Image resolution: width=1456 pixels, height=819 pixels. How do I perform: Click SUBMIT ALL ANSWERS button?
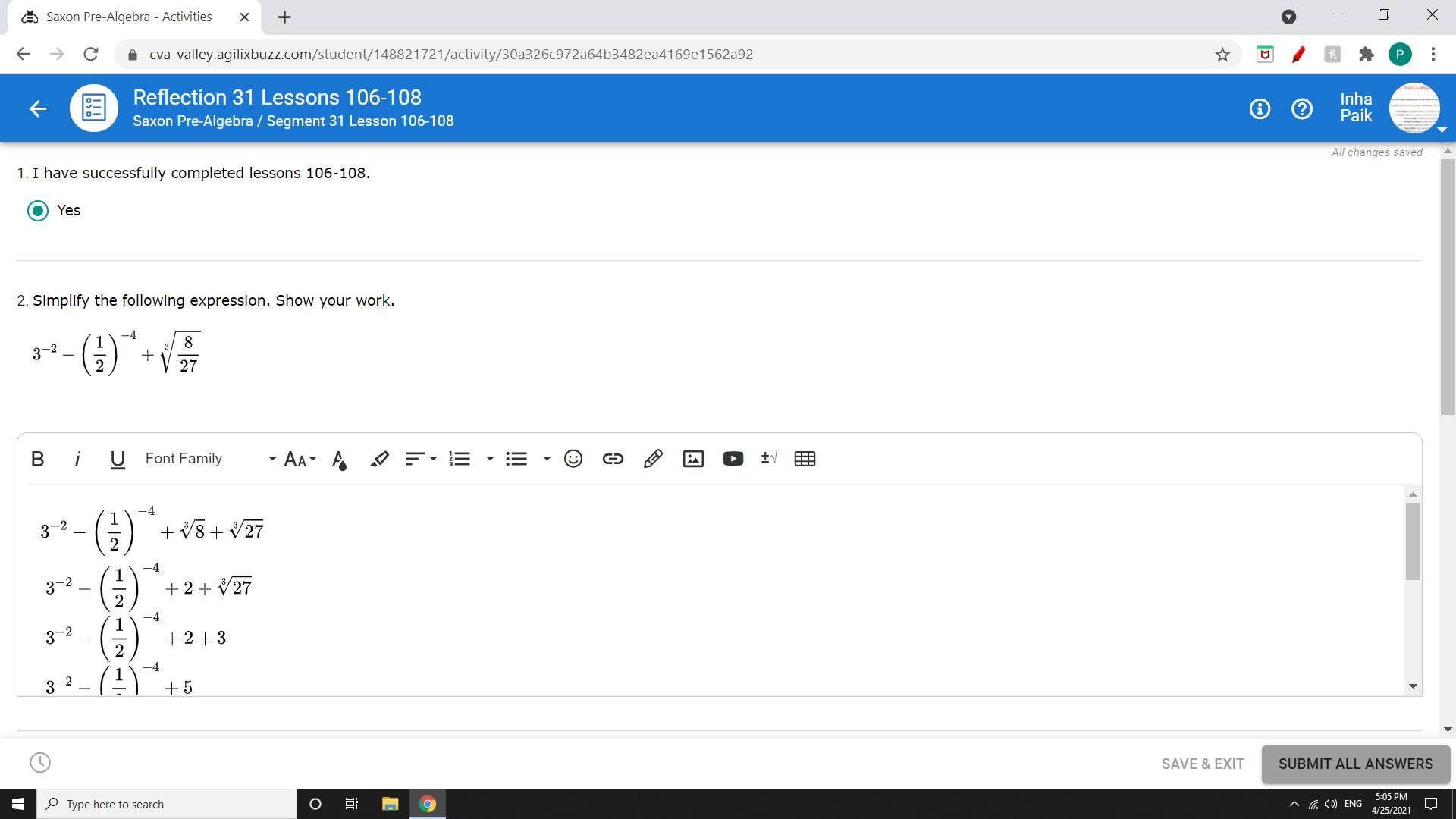click(1355, 764)
